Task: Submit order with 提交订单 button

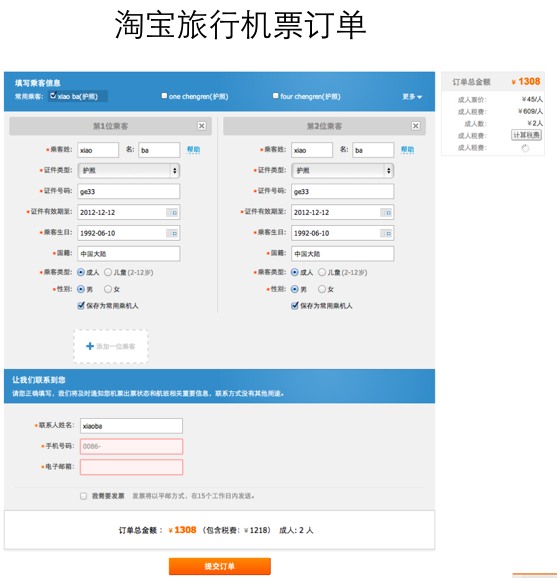Action: click(x=220, y=566)
